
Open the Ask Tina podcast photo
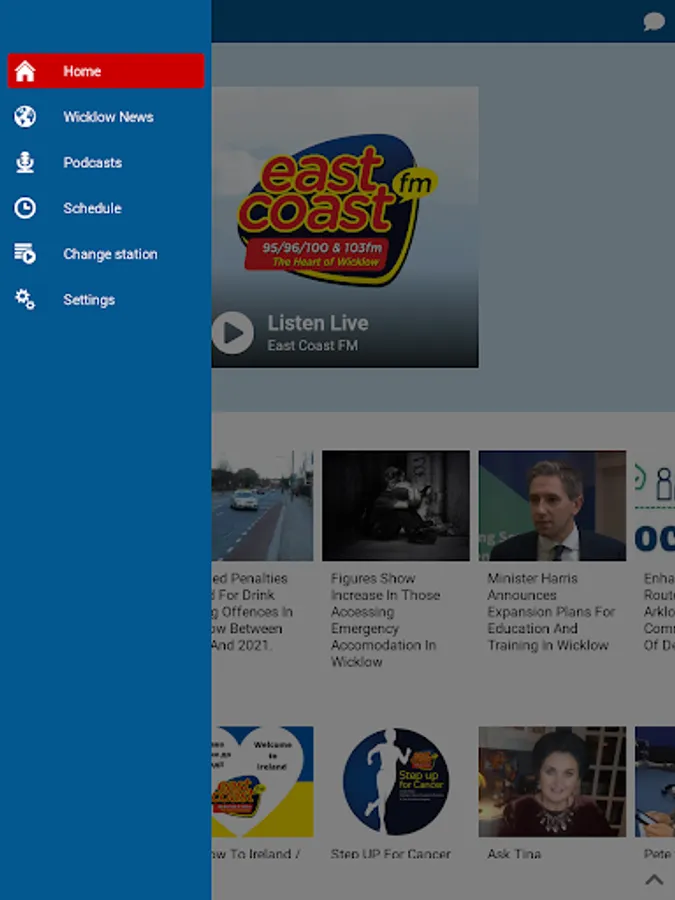click(x=552, y=782)
